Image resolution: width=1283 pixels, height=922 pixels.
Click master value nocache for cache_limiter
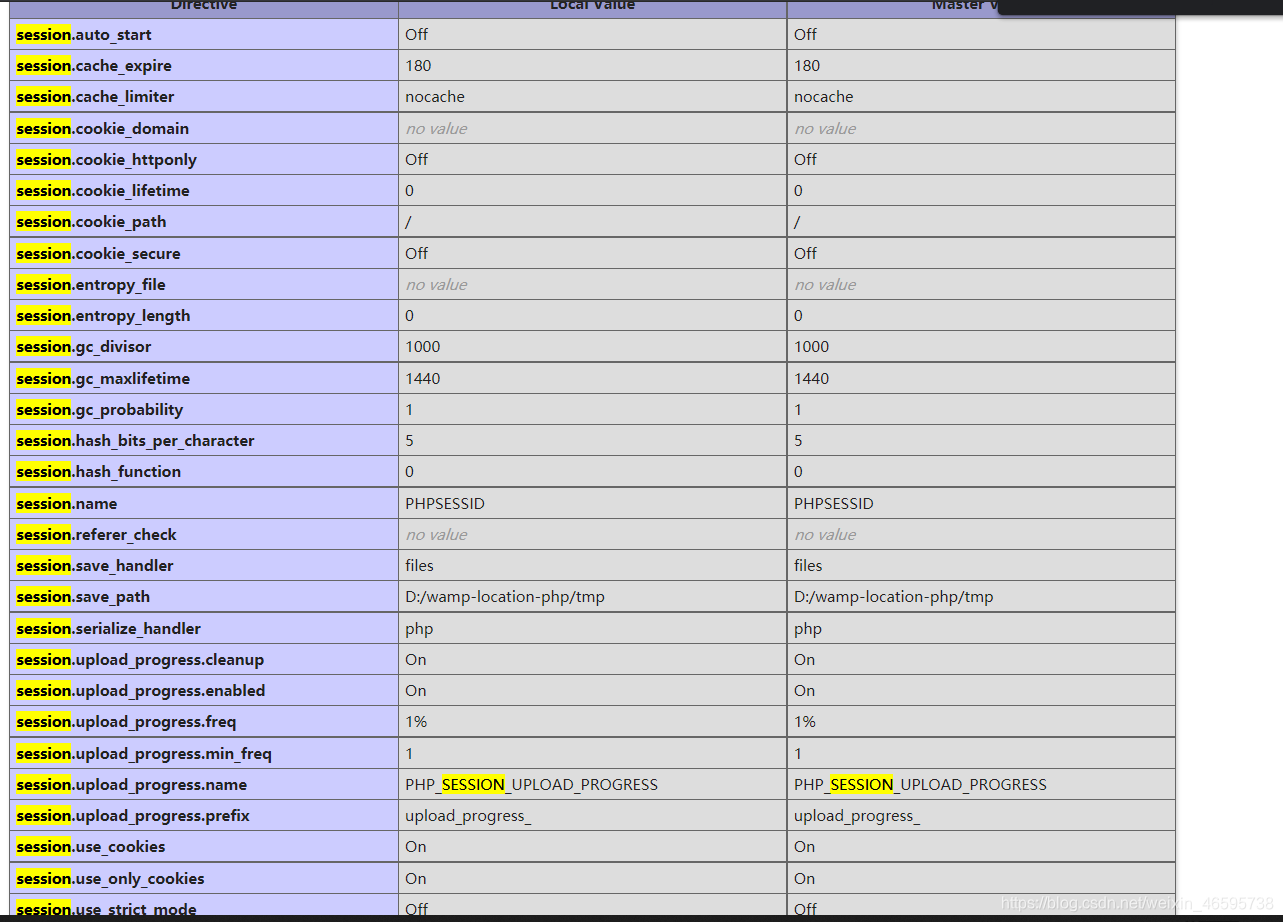[824, 97]
